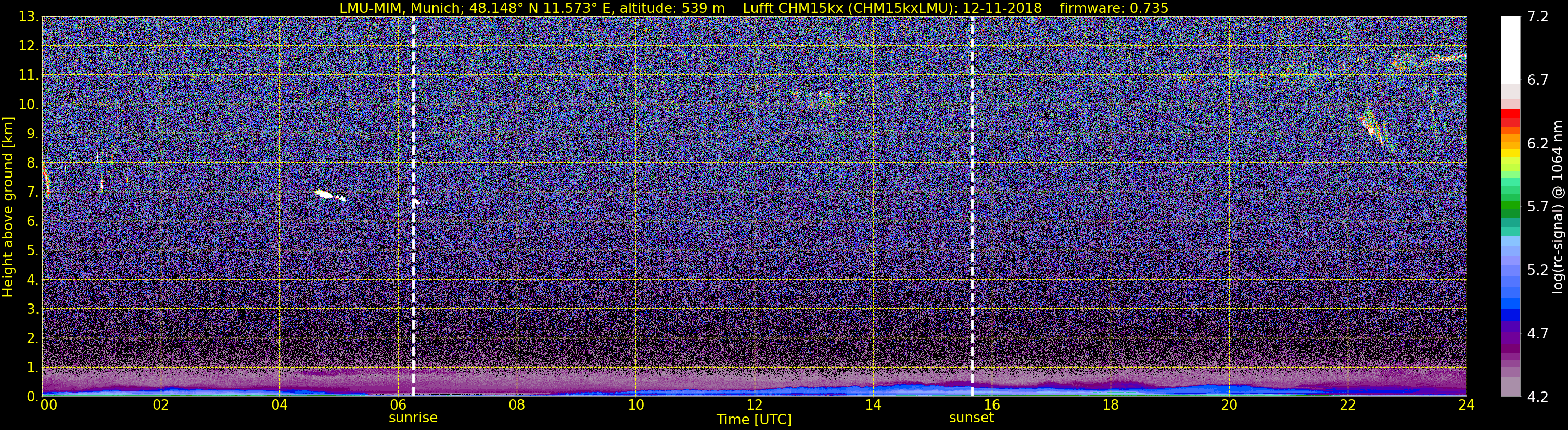Image resolution: width=1568 pixels, height=430 pixels.
Task: Click the 'Time [UTC]' axis label
Action: 754,420
